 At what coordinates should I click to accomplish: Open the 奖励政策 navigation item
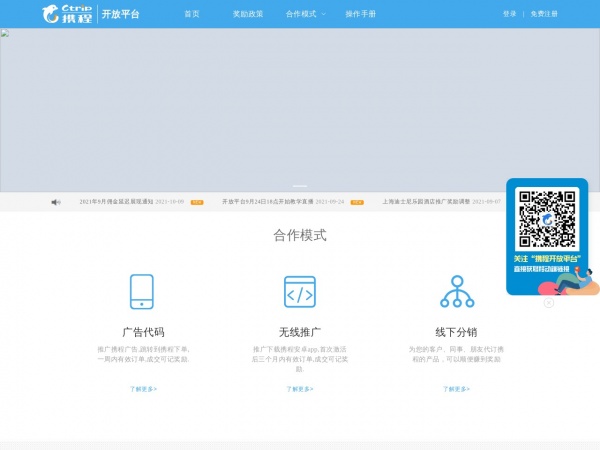[x=248, y=14]
